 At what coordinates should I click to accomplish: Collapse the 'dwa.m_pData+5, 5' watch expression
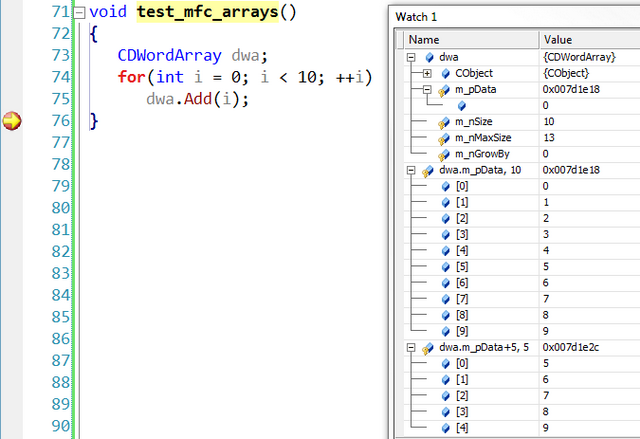point(412,347)
